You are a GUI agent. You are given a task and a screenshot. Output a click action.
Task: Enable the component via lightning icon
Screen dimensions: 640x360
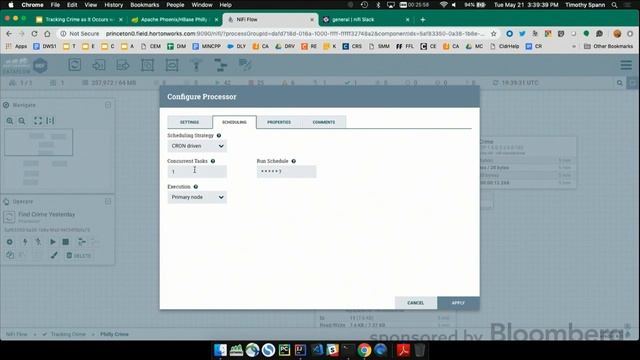[x=25, y=242]
